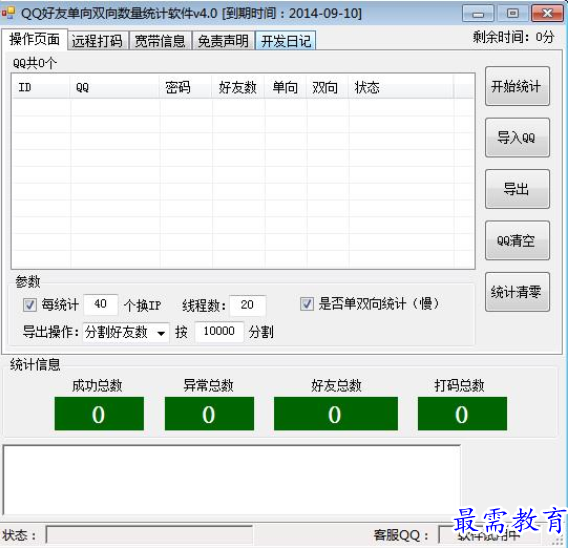Viewport: 575px width, 552px height.
Task: Click the application icon in title bar
Action: point(8,12)
